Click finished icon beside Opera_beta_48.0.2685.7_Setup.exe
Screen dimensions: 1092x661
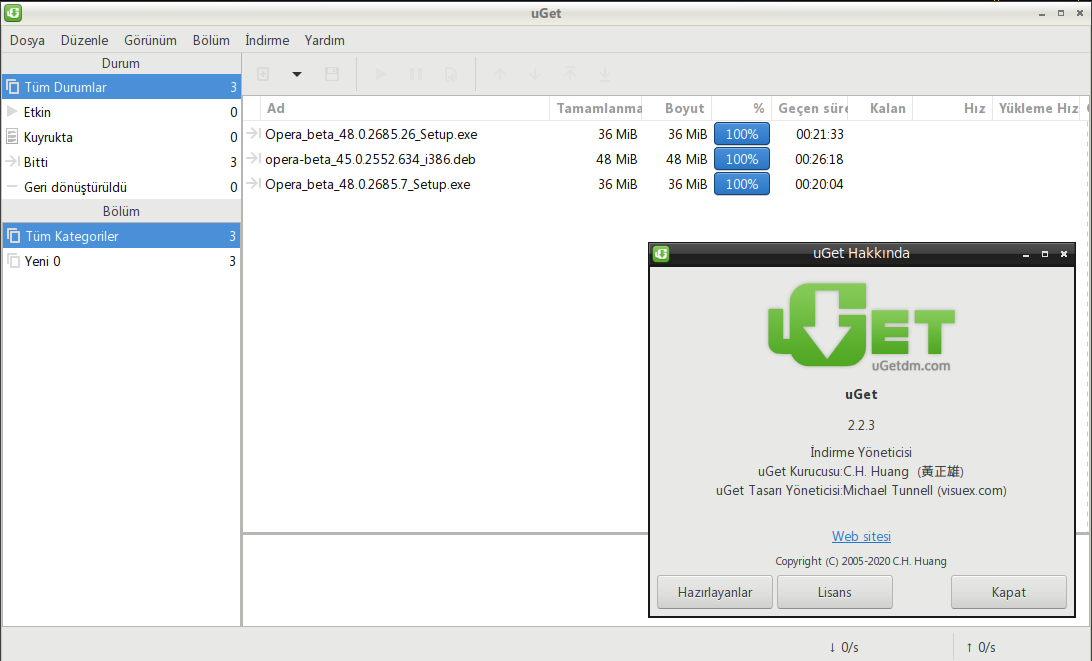point(254,183)
